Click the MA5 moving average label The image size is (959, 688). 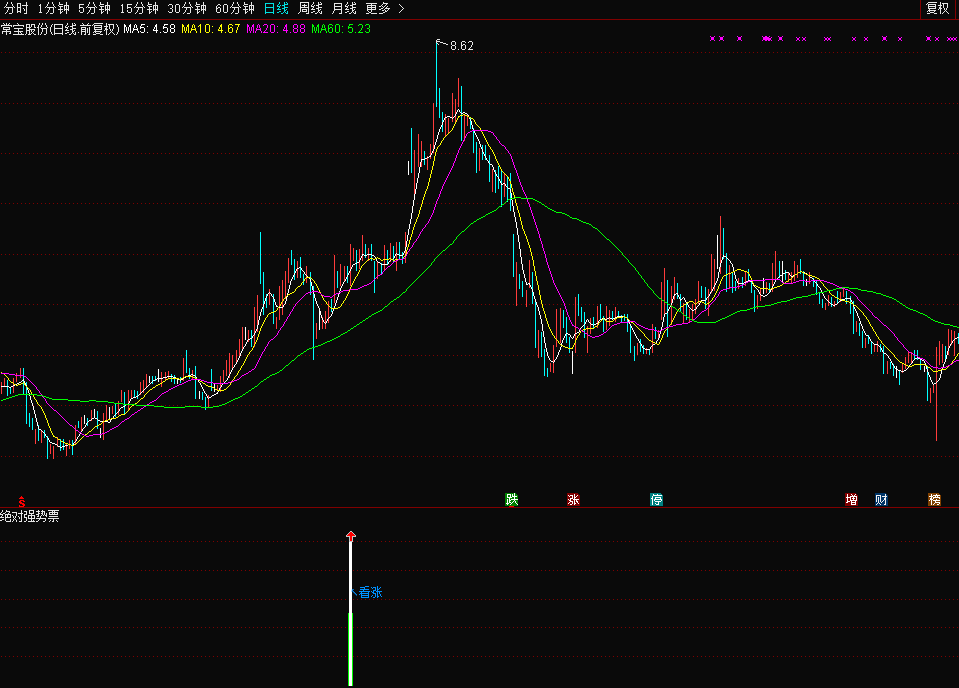(x=149, y=29)
